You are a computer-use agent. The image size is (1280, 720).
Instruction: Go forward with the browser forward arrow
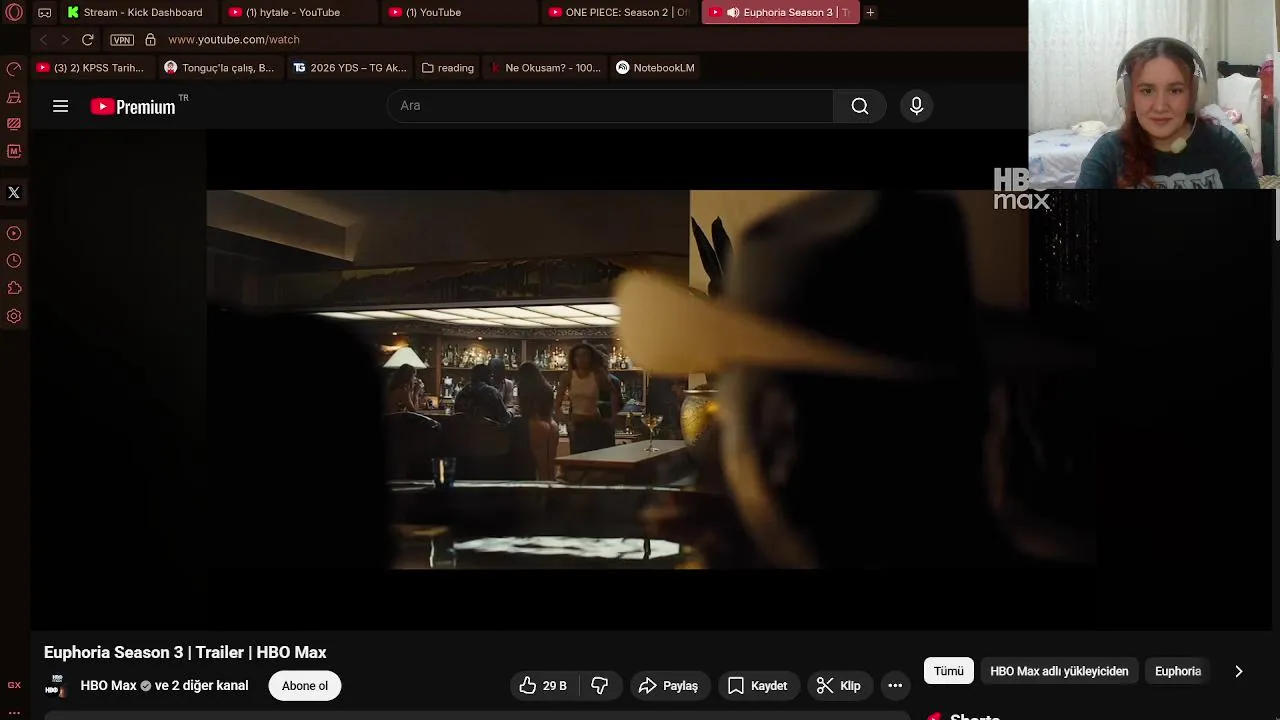click(x=65, y=39)
